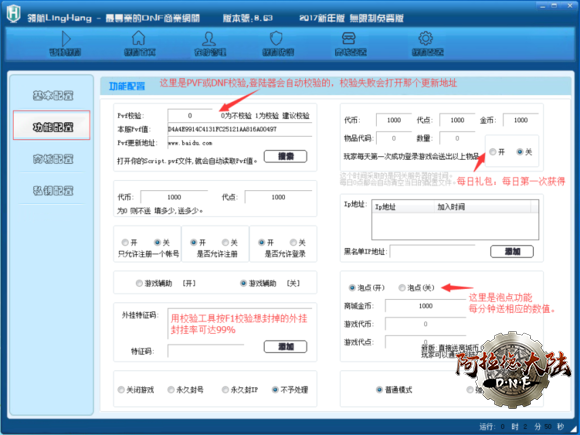The height and width of the screenshot is (435, 580).
Task: Click 搜索 button for Script.pvf
Action: click(285, 156)
